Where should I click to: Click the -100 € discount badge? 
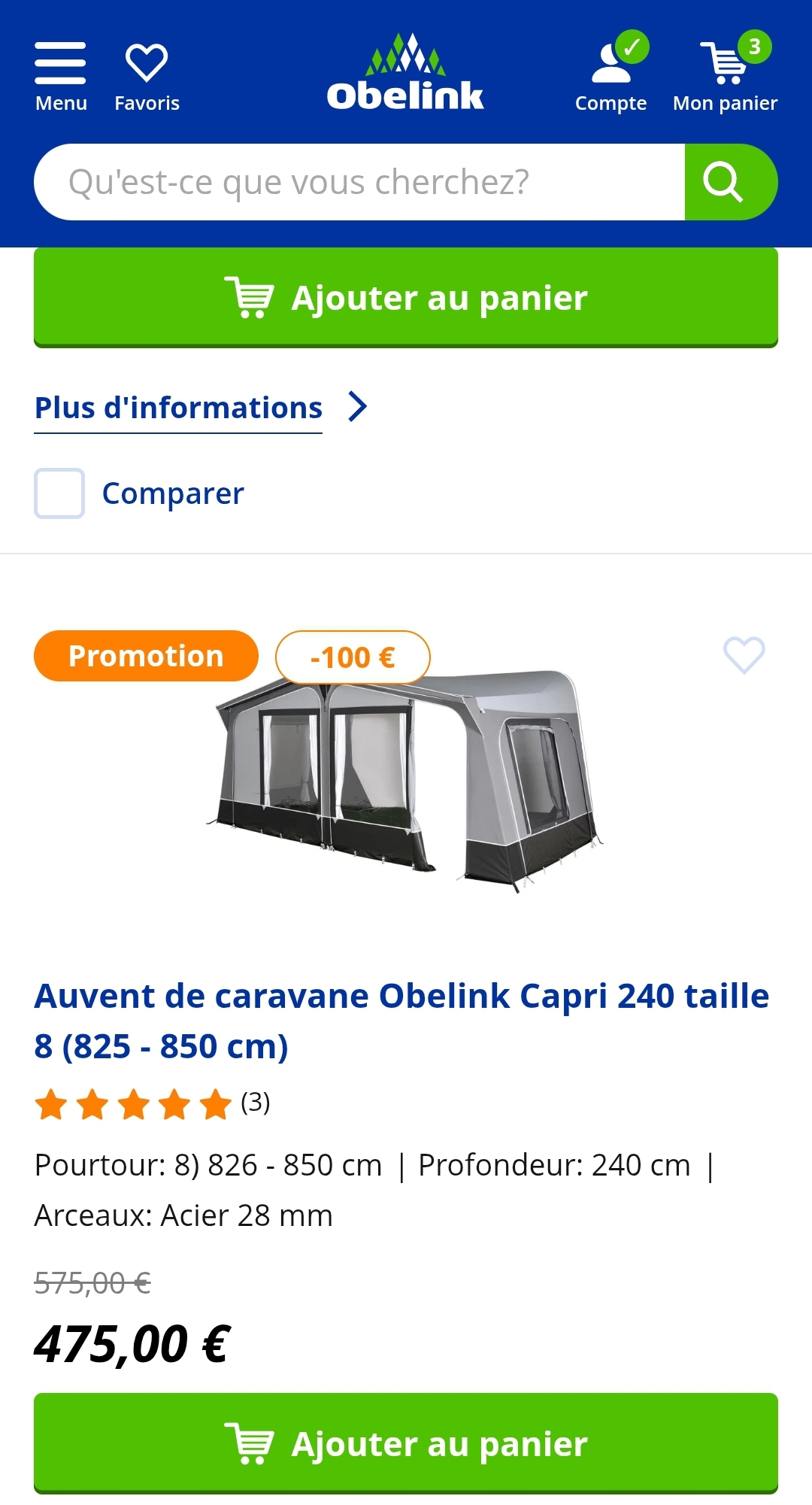point(353,657)
